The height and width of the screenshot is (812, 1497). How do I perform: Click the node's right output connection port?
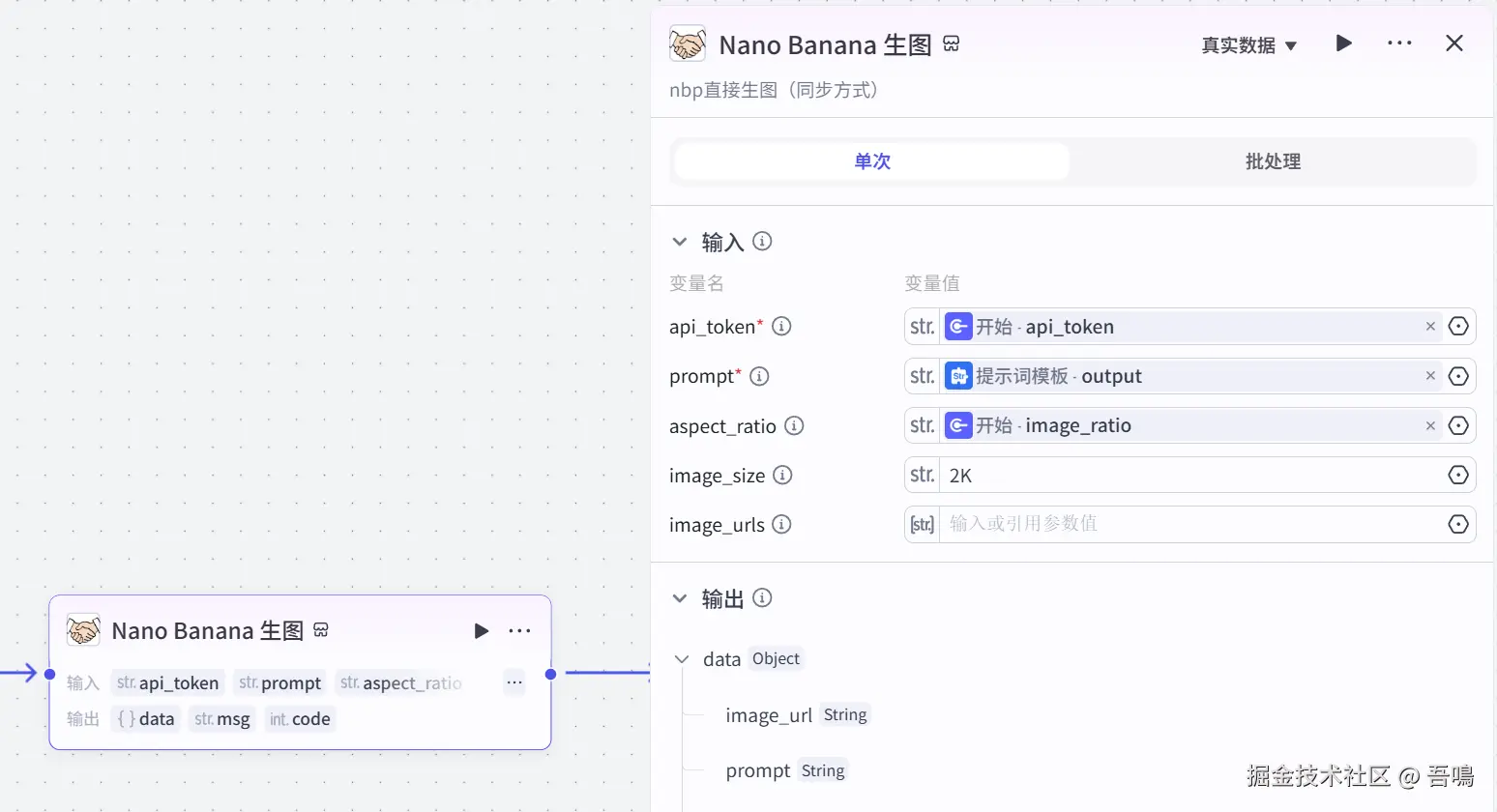[550, 674]
